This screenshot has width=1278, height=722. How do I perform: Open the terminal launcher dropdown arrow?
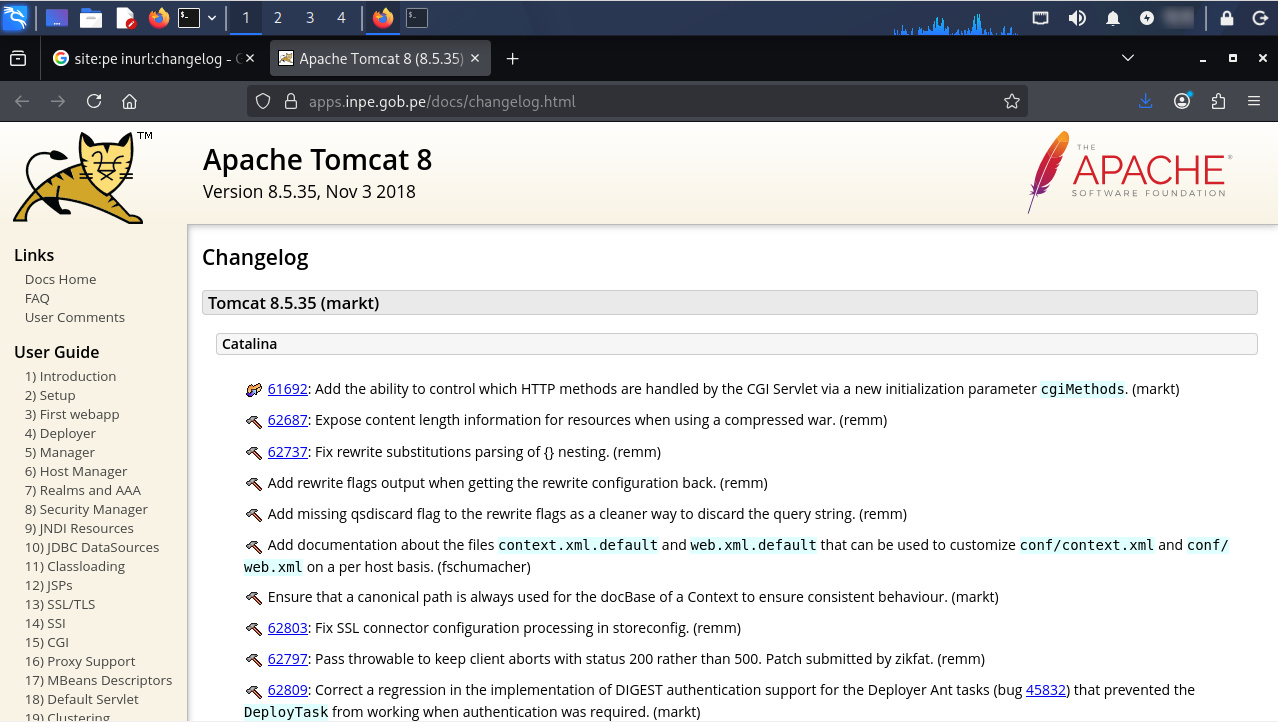click(212, 18)
